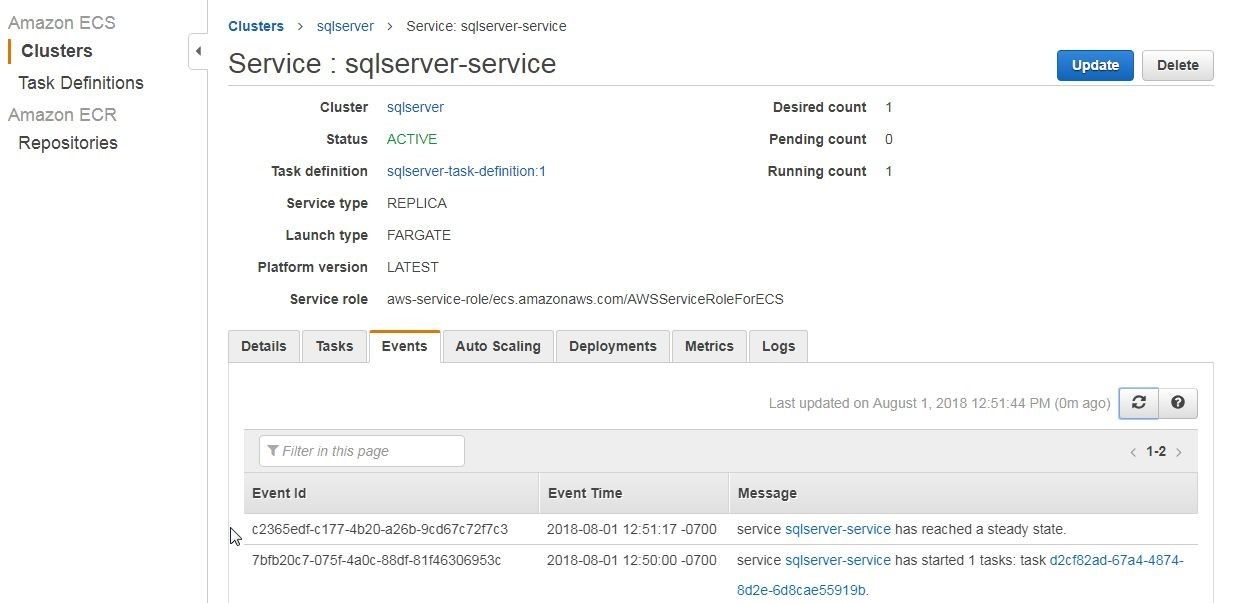Select the Events tab
This screenshot has height=603, width=1241.
pos(404,346)
